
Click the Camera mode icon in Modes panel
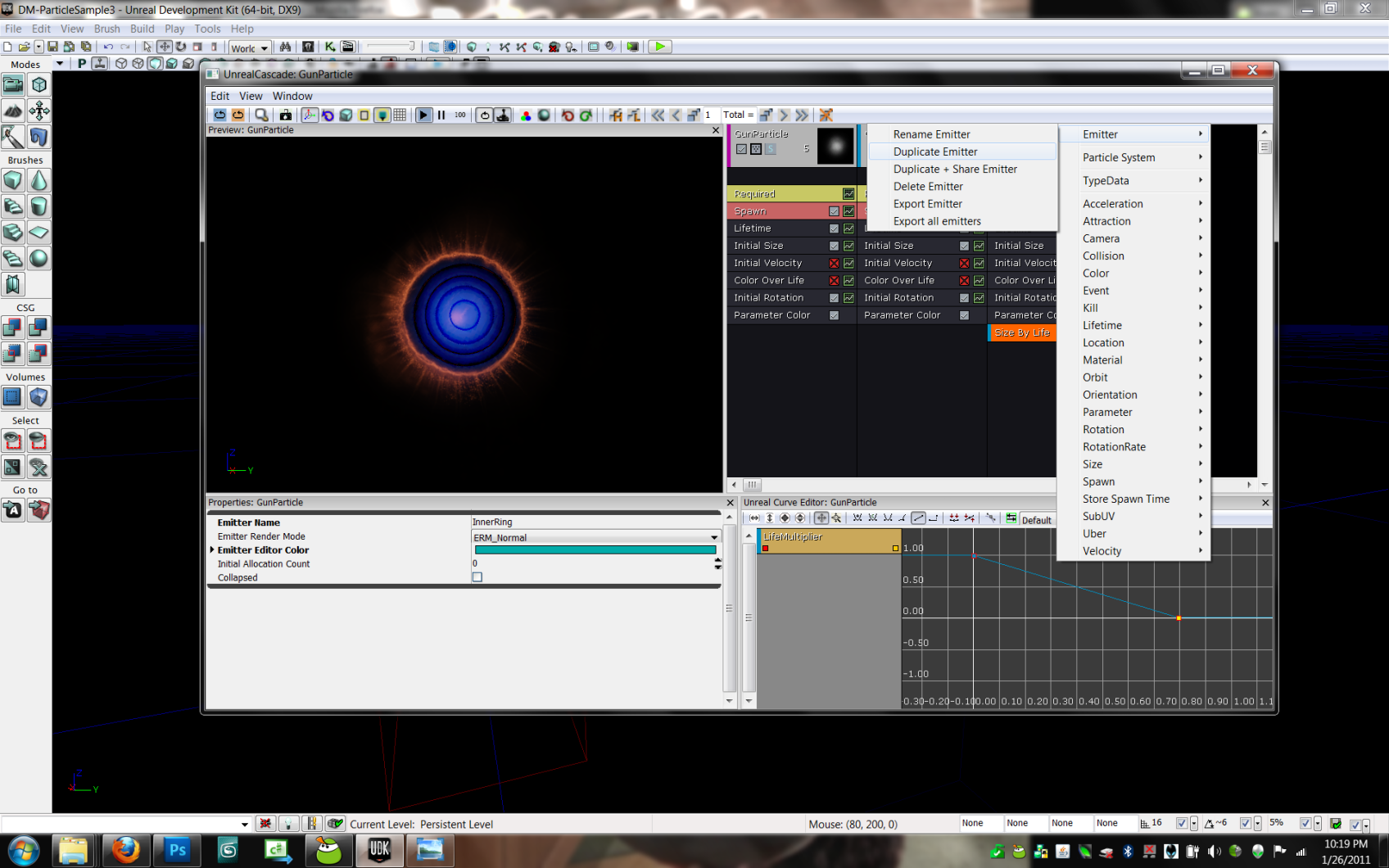(13, 85)
